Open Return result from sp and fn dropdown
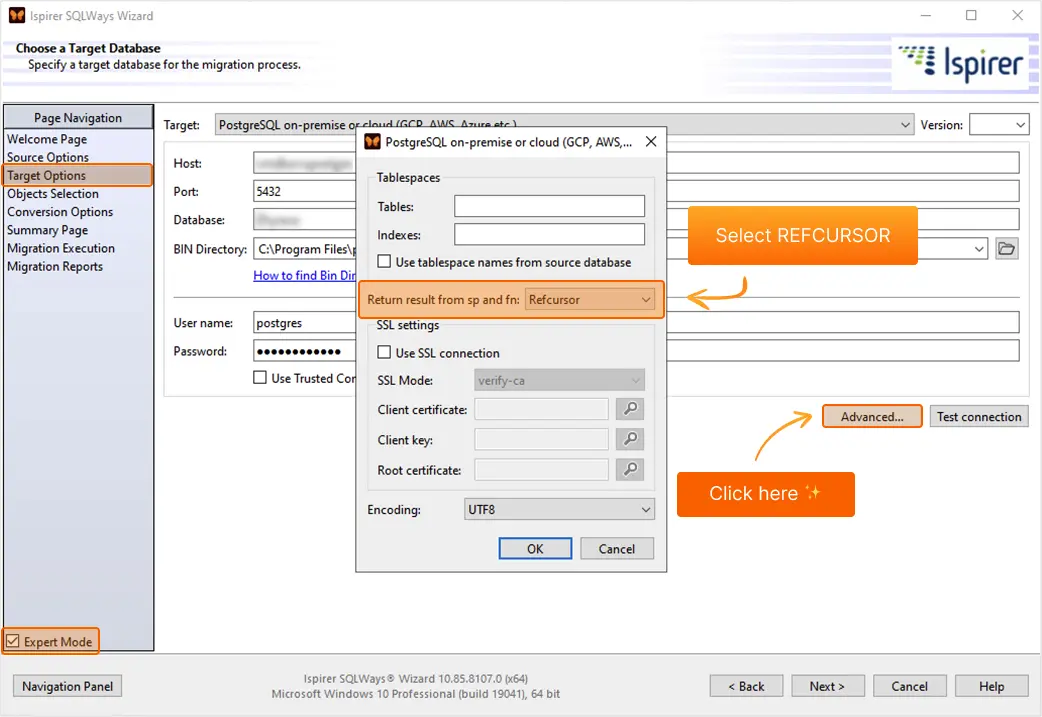1042x717 pixels. 589,300
